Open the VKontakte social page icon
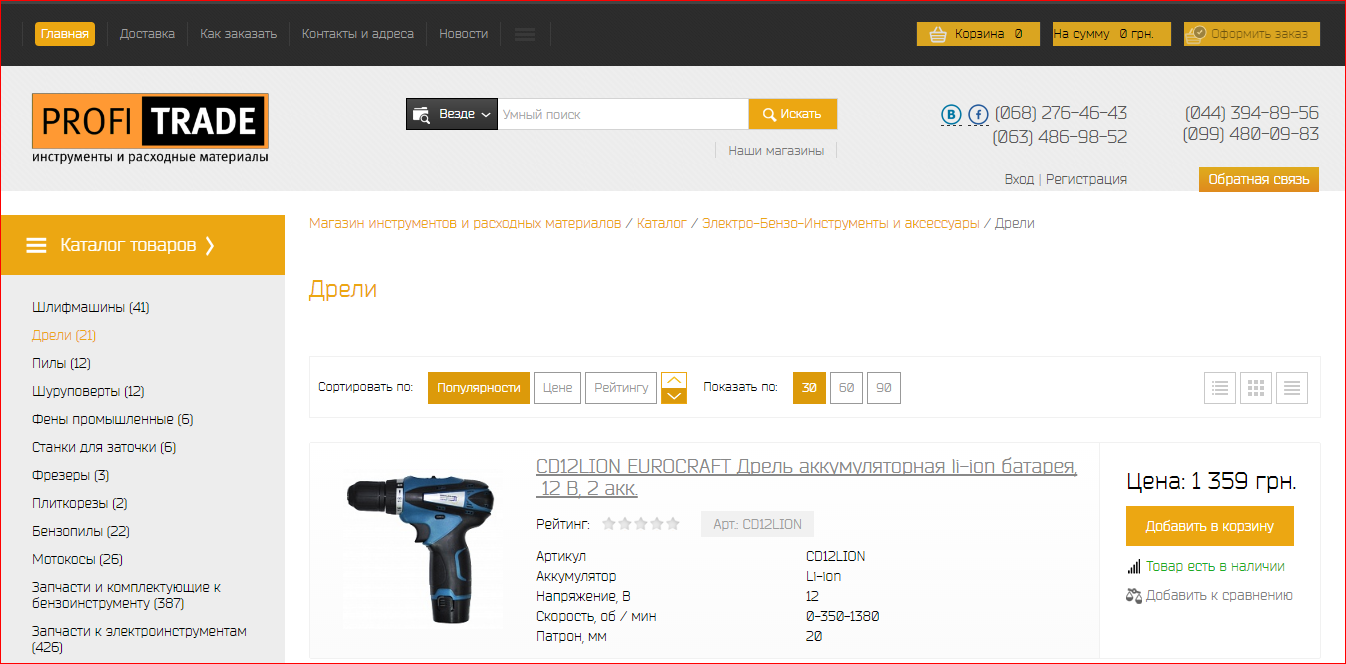This screenshot has width=1346, height=664. click(x=951, y=114)
